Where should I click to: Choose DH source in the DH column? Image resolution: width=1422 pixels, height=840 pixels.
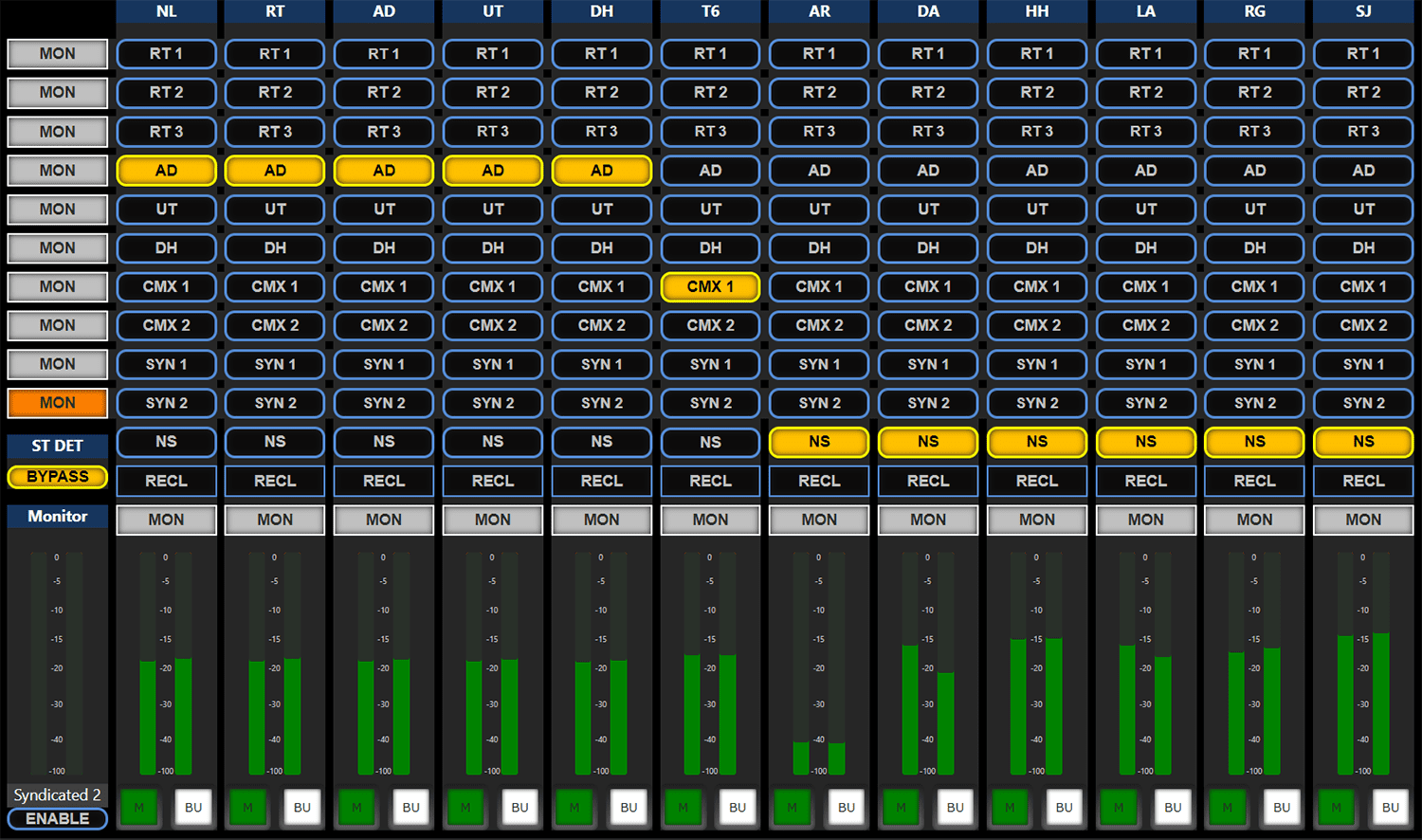click(x=602, y=248)
